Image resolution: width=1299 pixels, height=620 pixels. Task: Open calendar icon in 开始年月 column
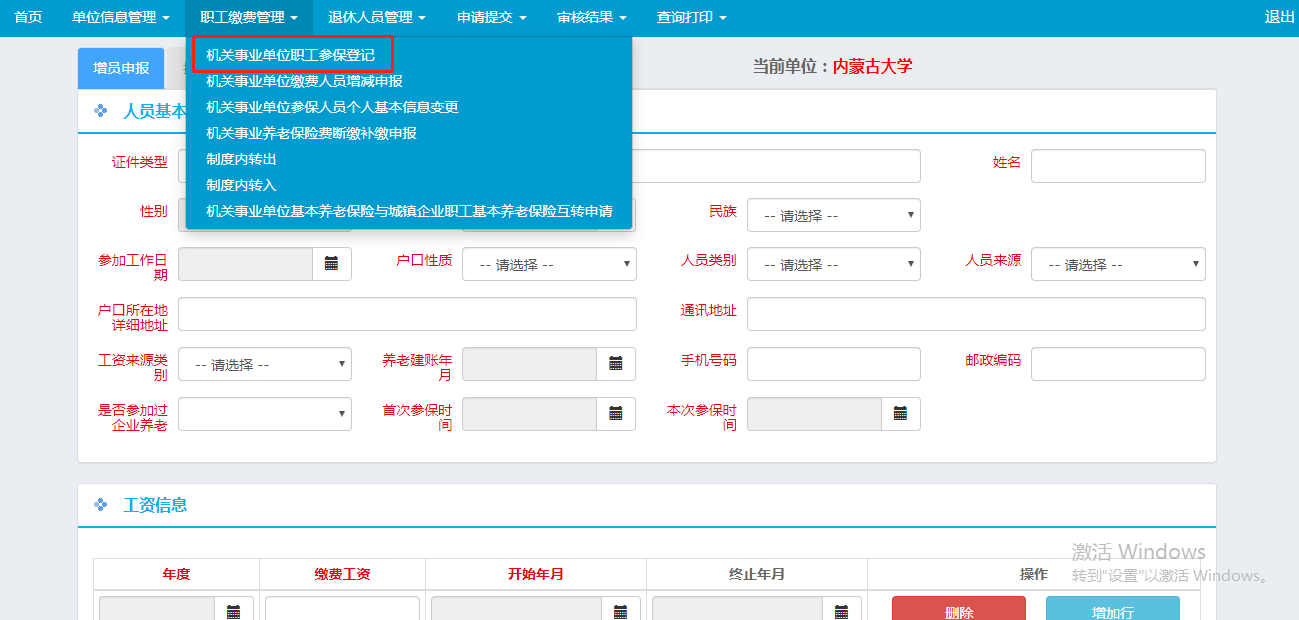(620, 610)
